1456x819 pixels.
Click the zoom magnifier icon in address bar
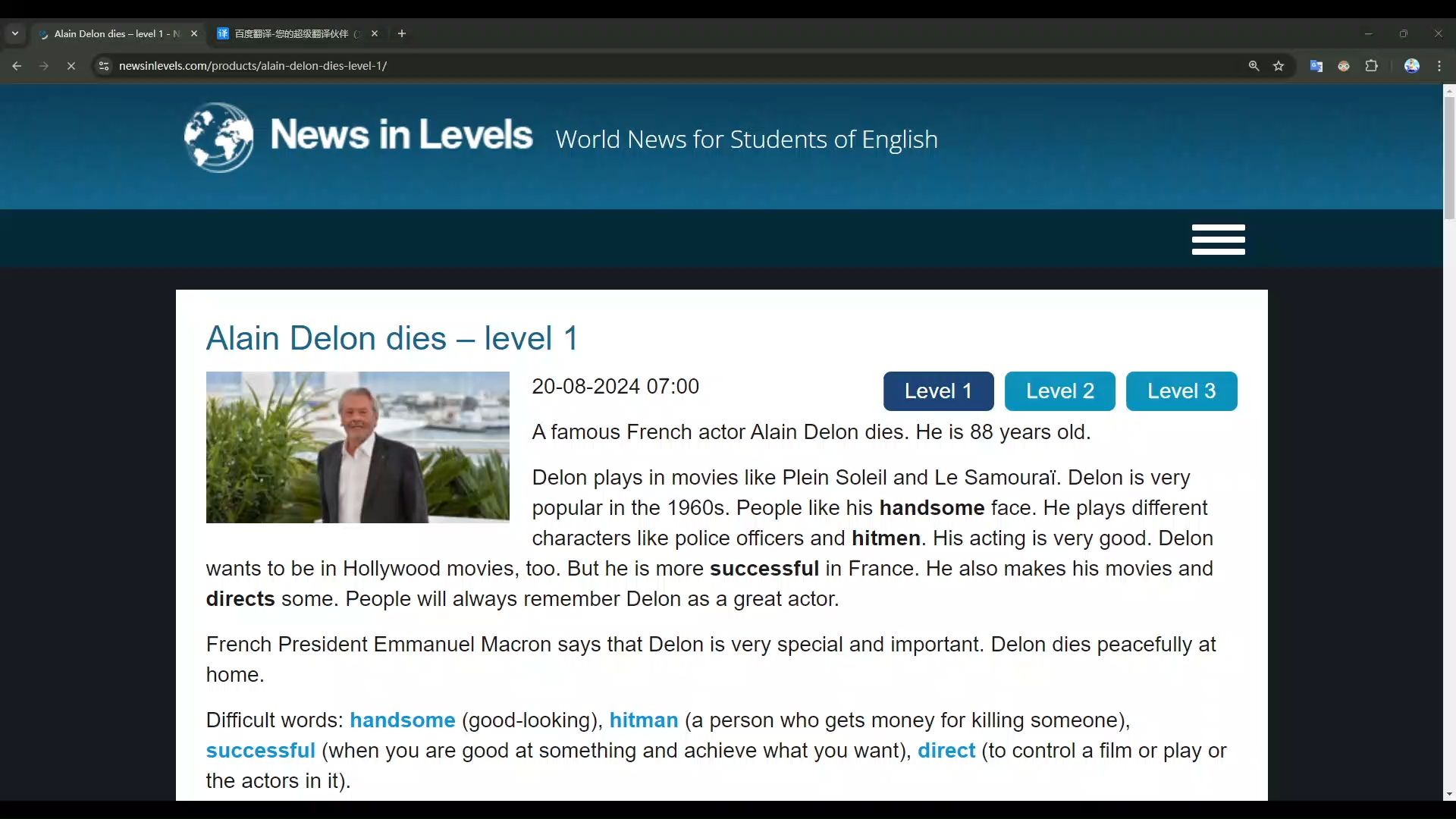tap(1254, 66)
